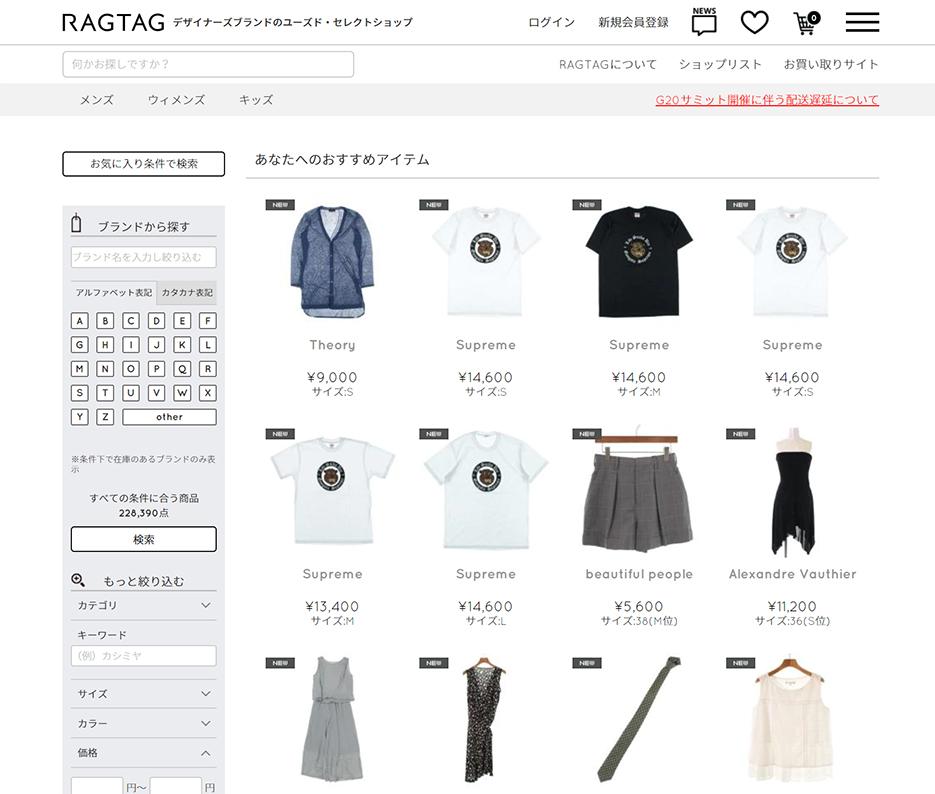This screenshot has width=935, height=794.
Task: Select brand letter S
Action: 79,393
